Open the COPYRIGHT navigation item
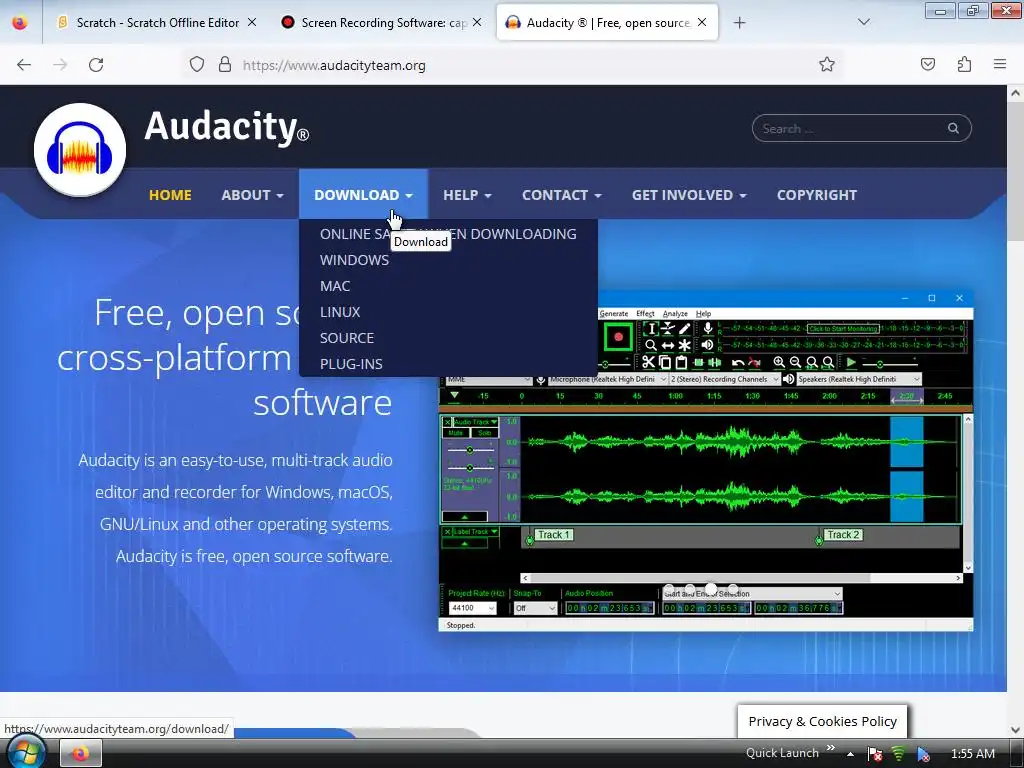This screenshot has width=1024, height=768. (x=816, y=195)
